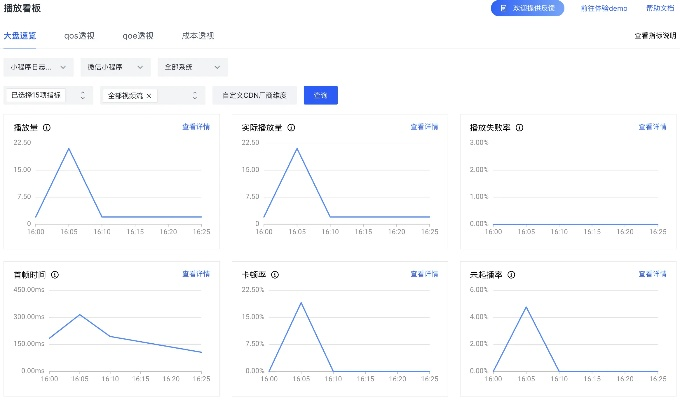Switch to the qoe tab
Image resolution: width=680 pixels, height=400 pixels.
coord(138,35)
